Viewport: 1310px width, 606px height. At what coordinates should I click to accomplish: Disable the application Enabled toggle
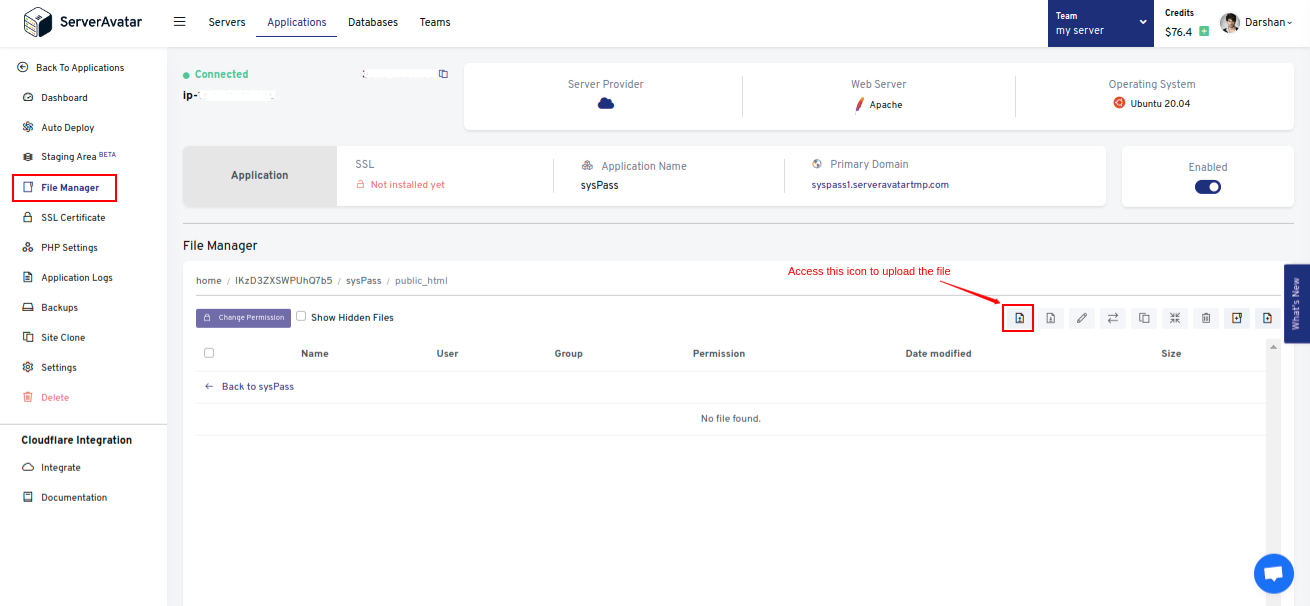(x=1207, y=186)
